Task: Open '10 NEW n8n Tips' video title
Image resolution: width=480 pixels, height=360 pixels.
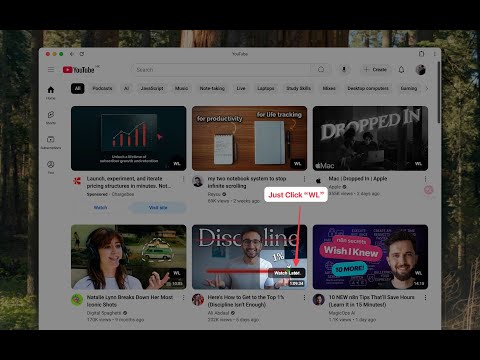Action: coord(372,301)
